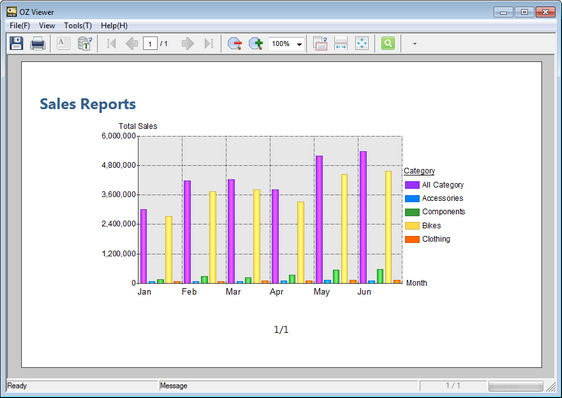Click the 3,600,000 axis value
The image size is (562, 398).
click(x=119, y=195)
